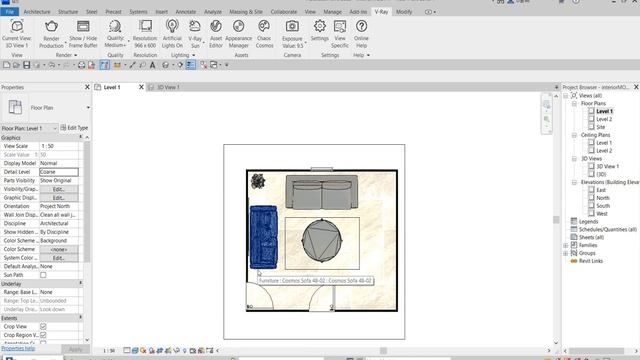Switch to the Architecture ribbon tab
The height and width of the screenshot is (360, 640).
(x=37, y=12)
